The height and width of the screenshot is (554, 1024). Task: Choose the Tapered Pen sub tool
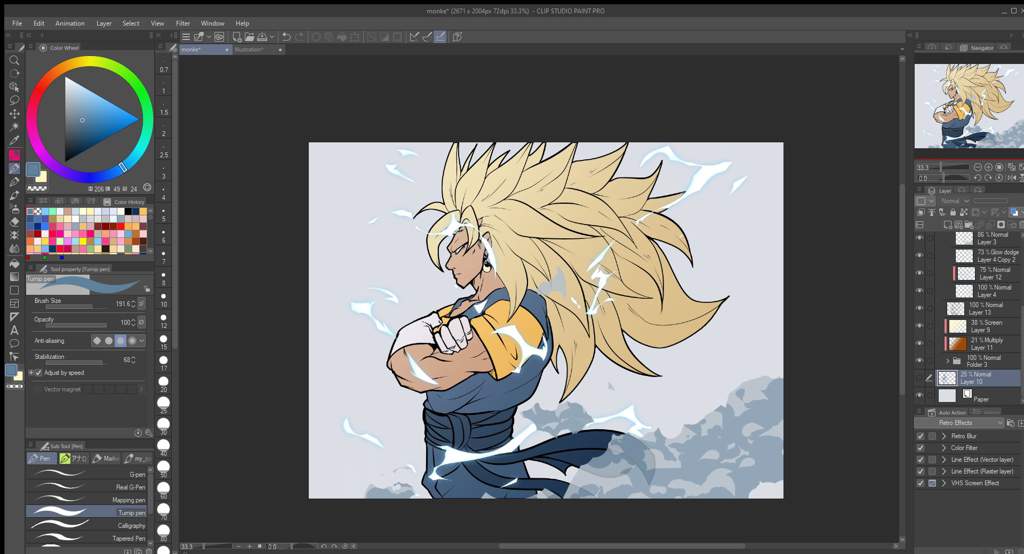(88, 538)
